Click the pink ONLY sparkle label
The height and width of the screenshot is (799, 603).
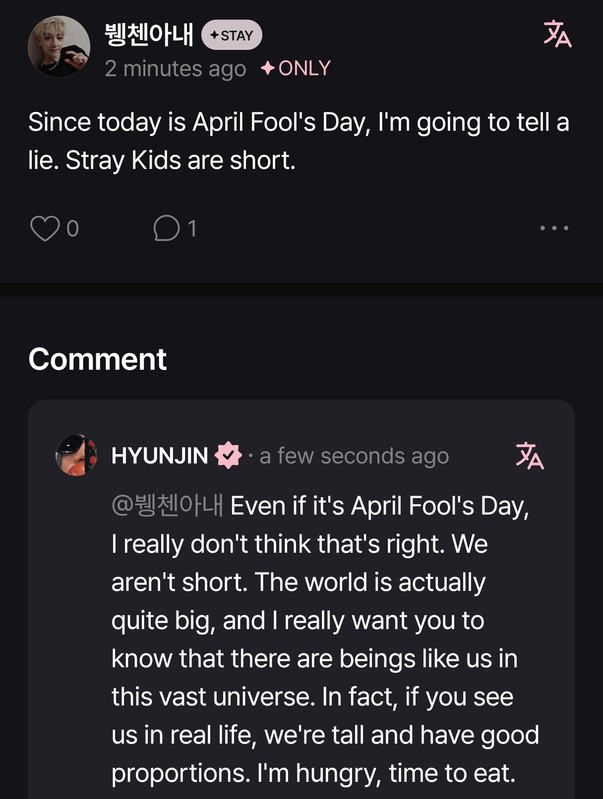pyautogui.click(x=295, y=69)
